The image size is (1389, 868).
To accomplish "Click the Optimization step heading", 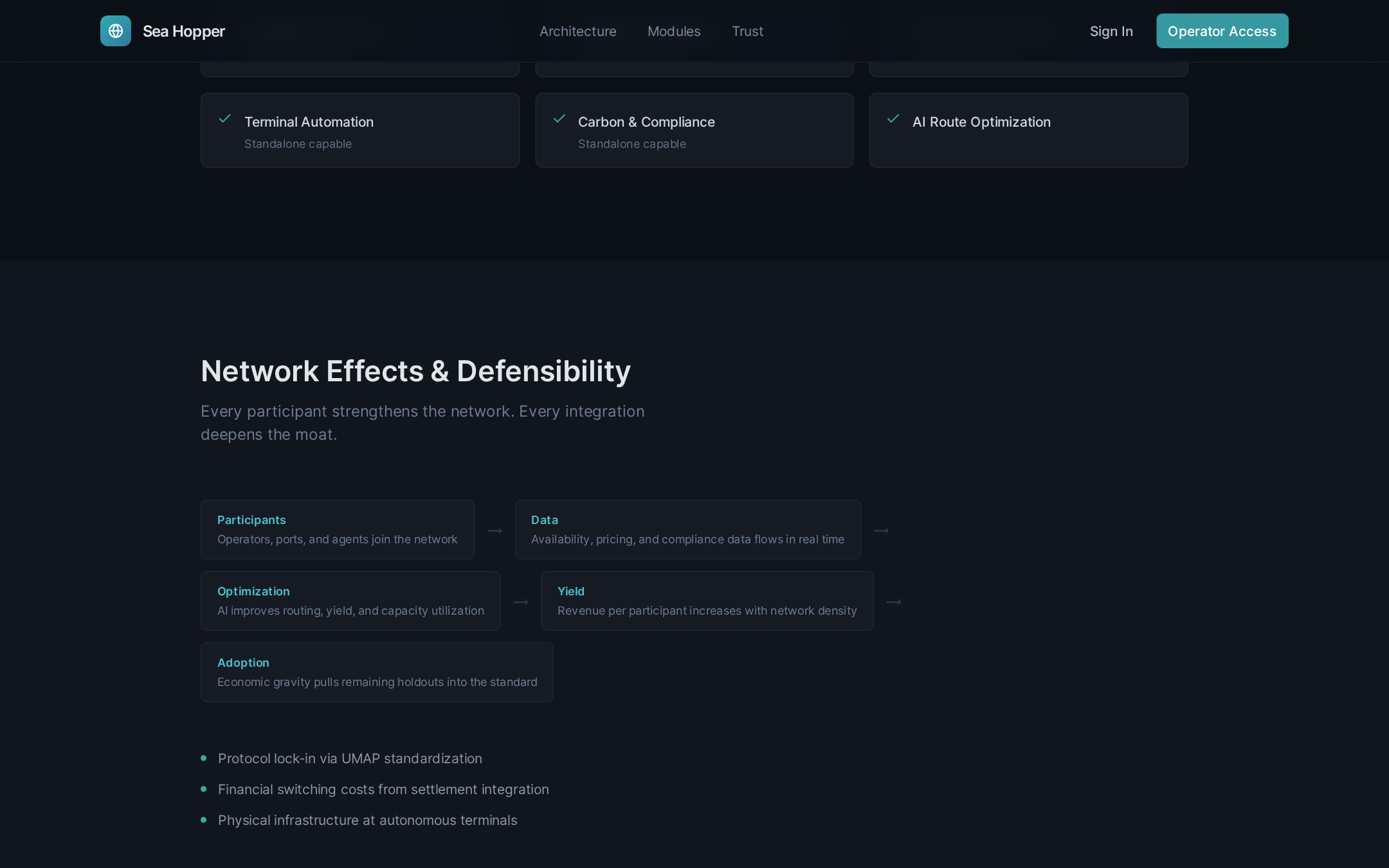I will (x=253, y=591).
